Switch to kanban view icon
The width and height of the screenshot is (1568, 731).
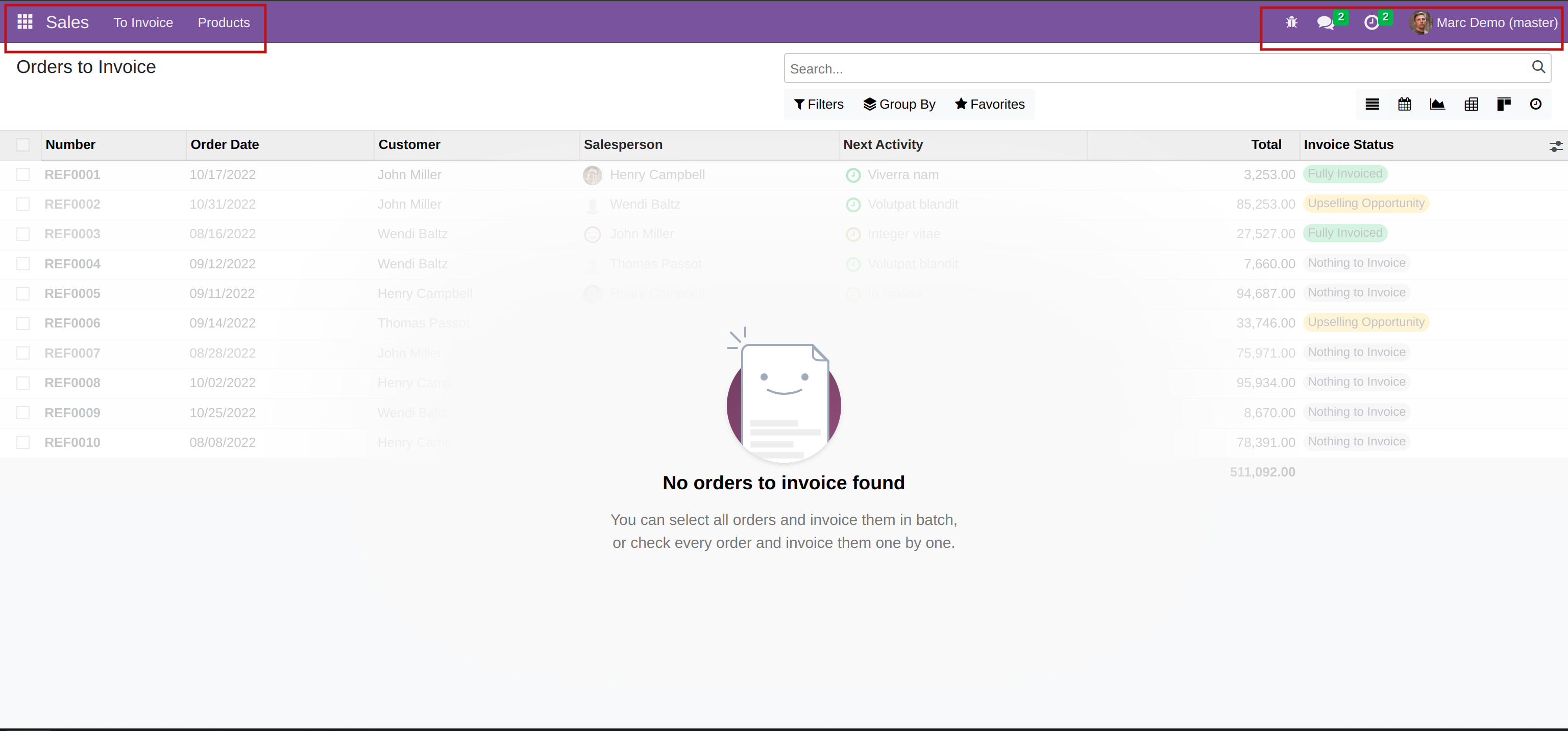tap(1504, 105)
